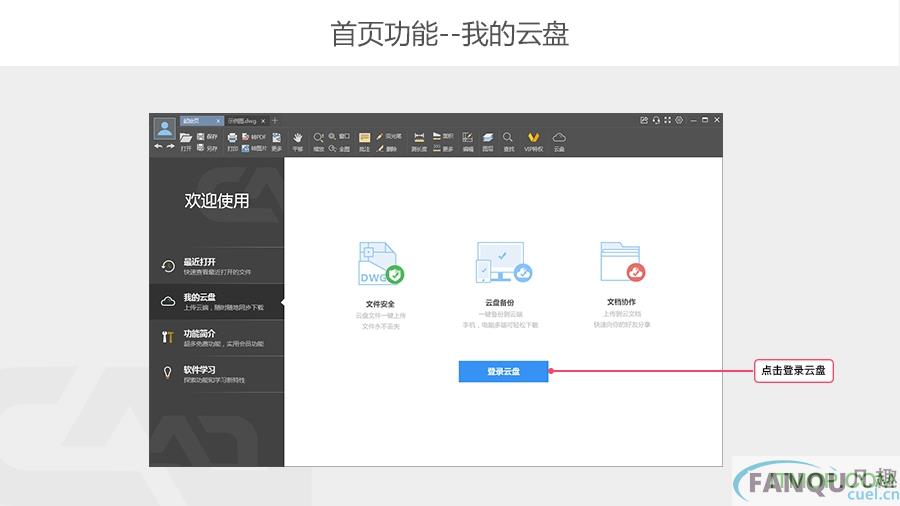Viewport: 900px width, 506px height.
Task: Click the 文档协作 label text
Action: [x=622, y=302]
